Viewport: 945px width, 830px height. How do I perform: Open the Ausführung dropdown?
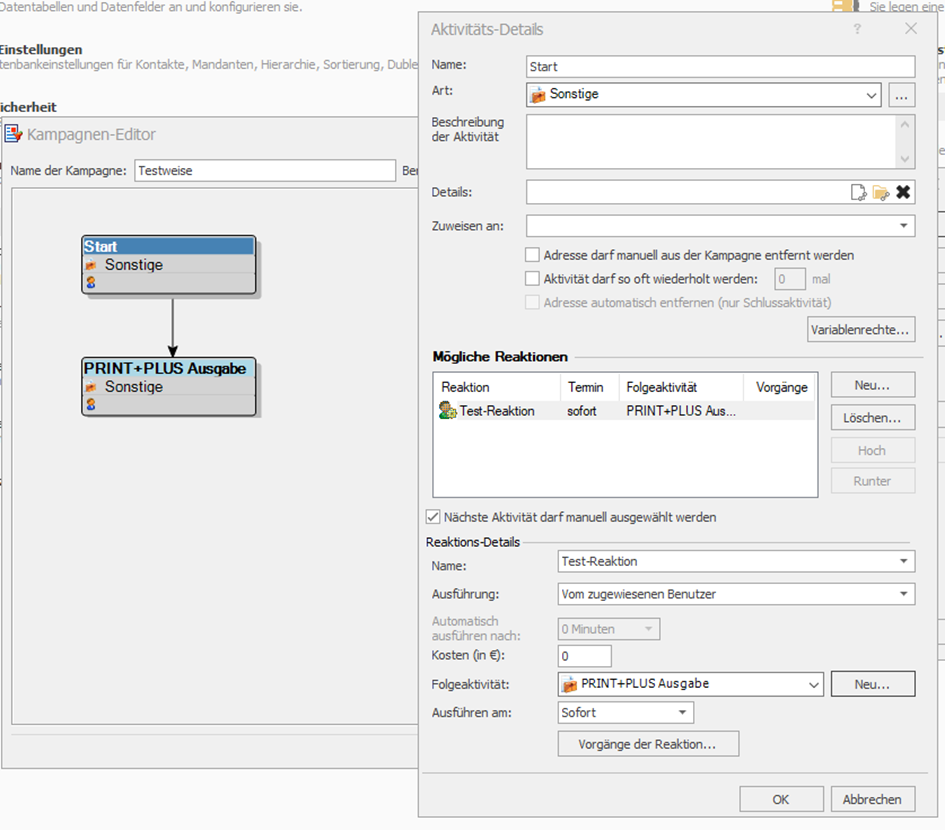click(903, 594)
